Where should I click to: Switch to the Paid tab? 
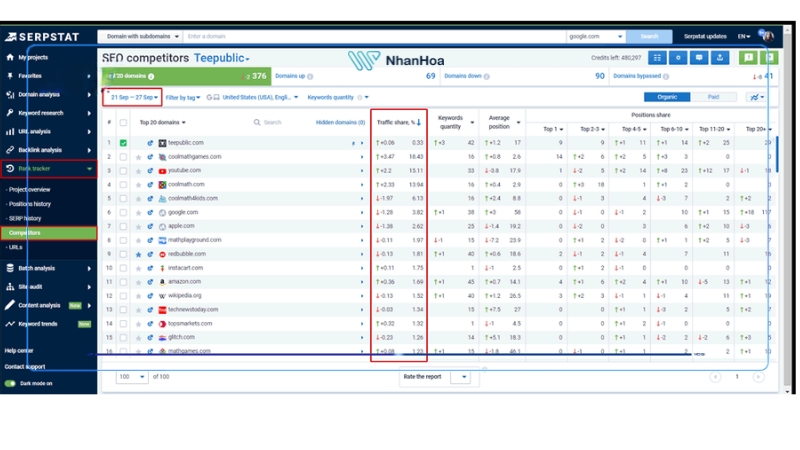pos(713,97)
